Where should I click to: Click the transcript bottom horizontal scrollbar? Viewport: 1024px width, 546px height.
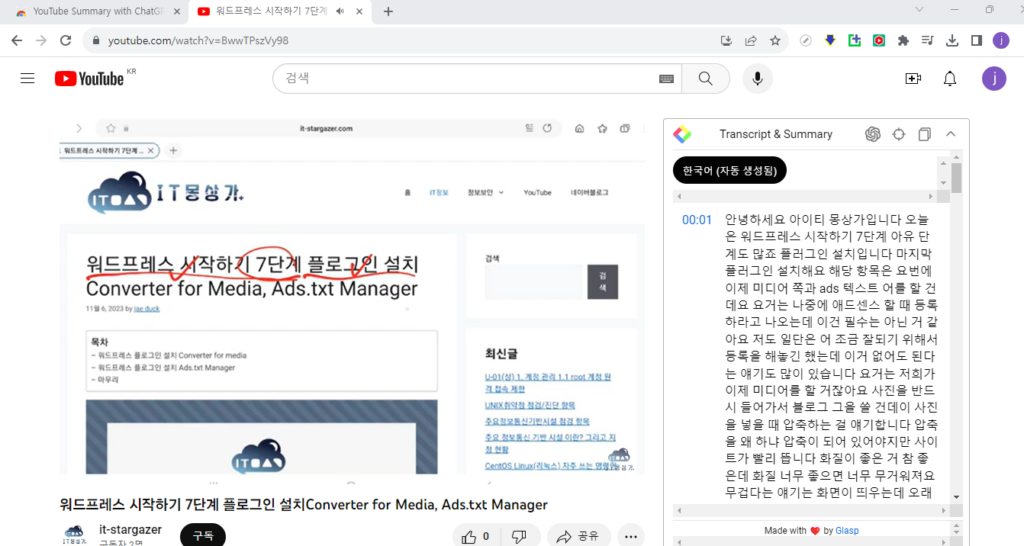[811, 510]
